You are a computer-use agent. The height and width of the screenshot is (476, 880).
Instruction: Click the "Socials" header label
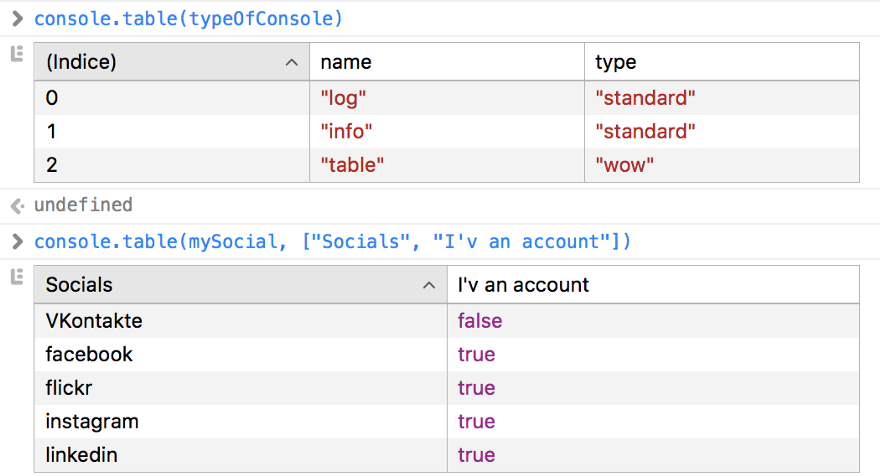pyautogui.click(x=79, y=285)
